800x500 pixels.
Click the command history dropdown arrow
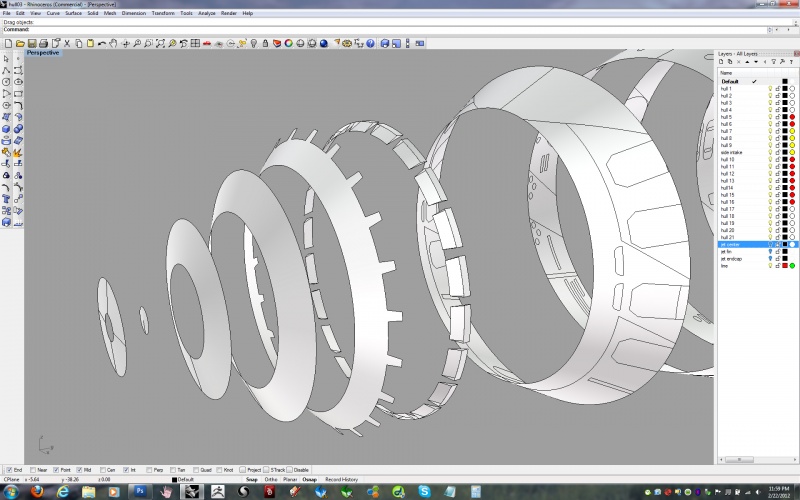coord(770,30)
